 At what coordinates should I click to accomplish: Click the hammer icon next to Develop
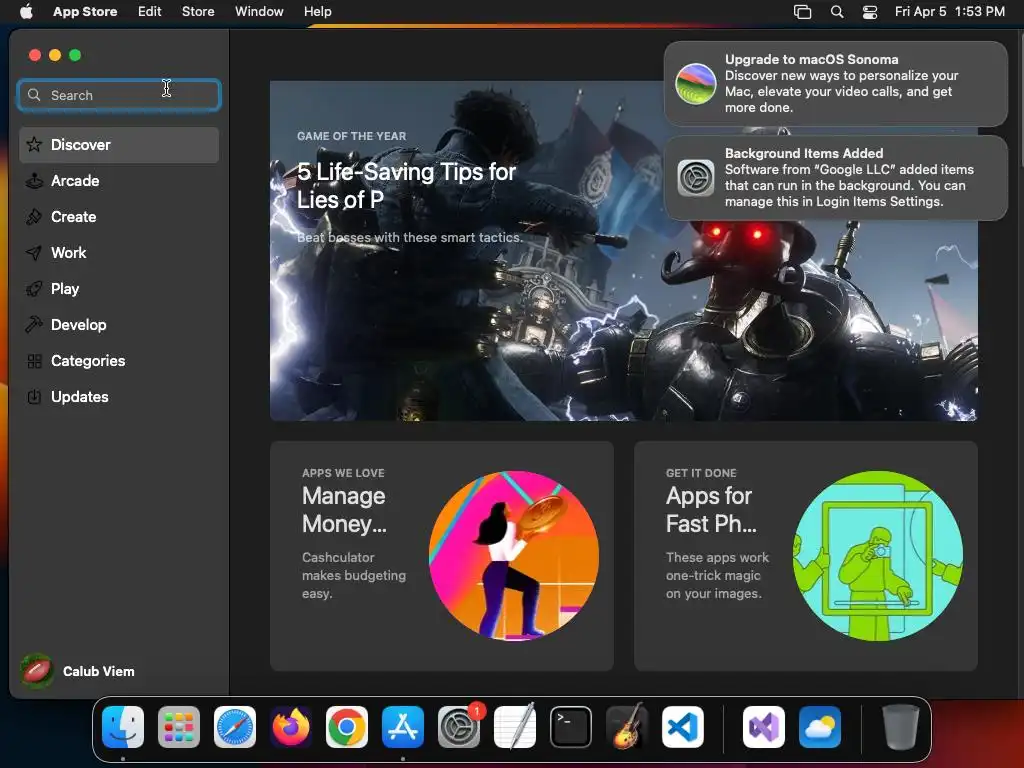pos(34,325)
